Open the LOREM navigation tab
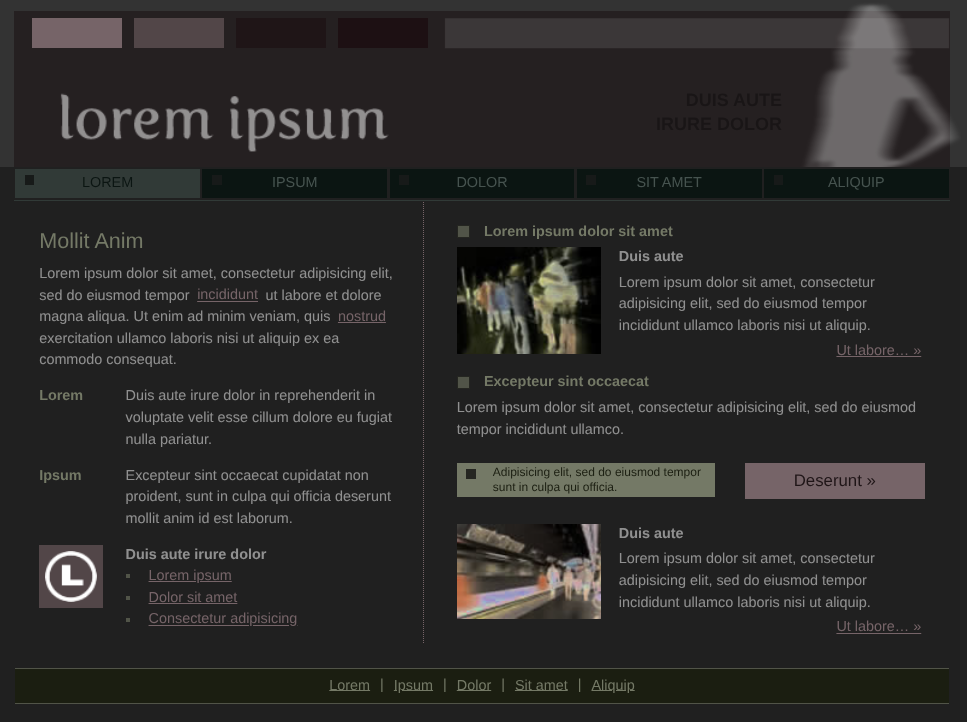Viewport: 967px width, 722px height. 107,182
